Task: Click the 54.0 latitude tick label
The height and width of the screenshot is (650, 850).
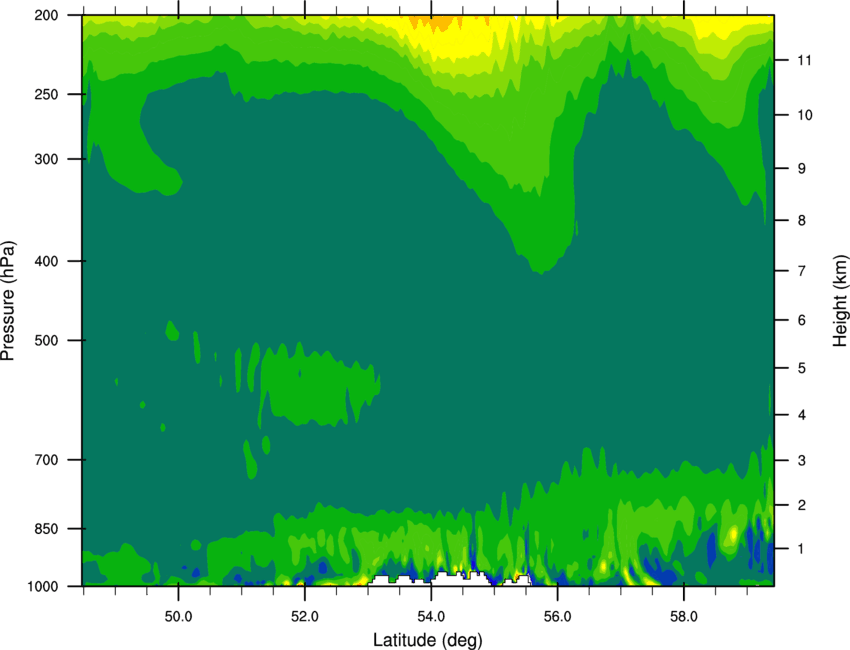Action: (x=431, y=617)
